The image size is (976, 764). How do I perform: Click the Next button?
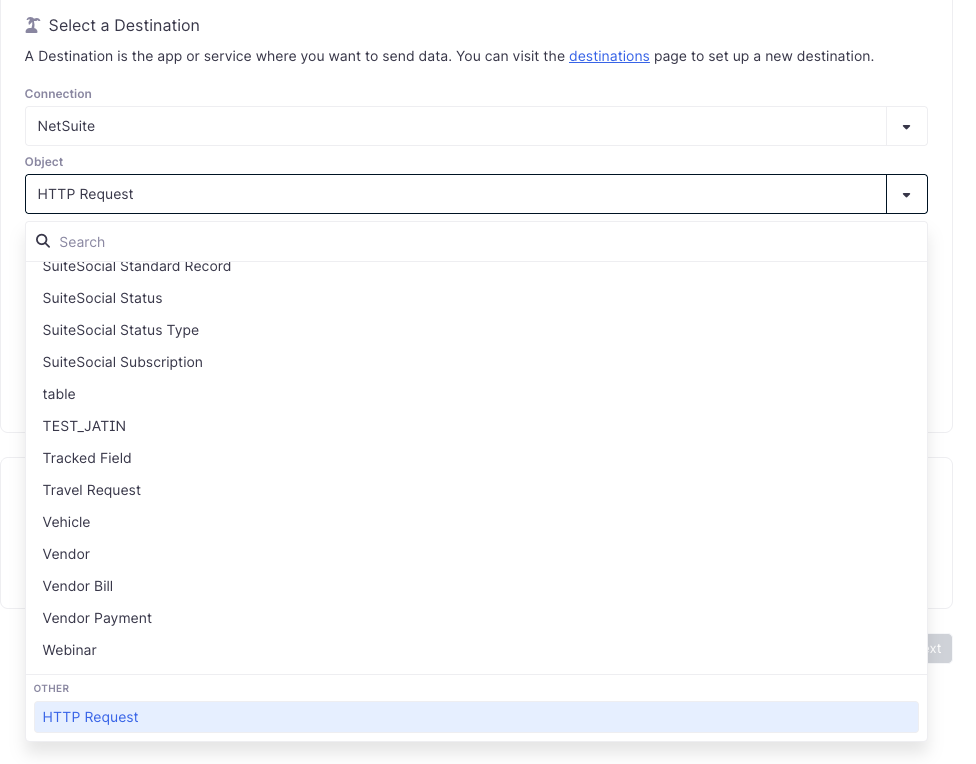click(938, 648)
